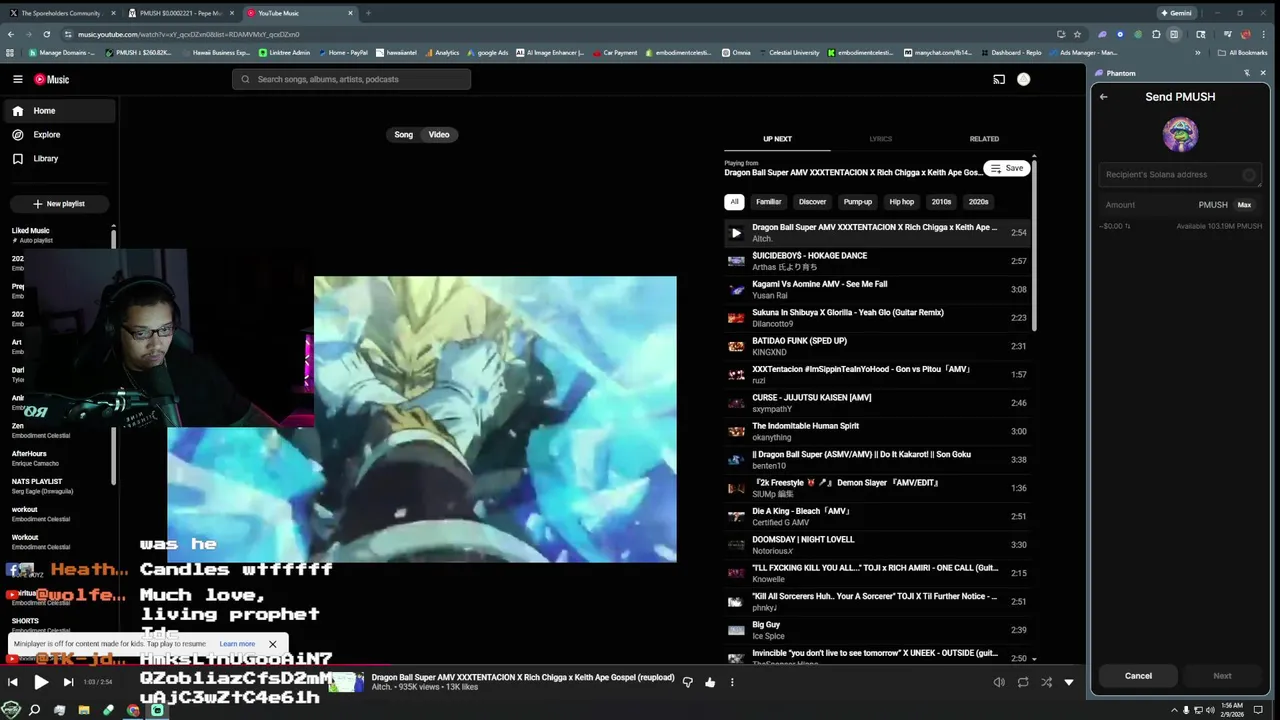
Task: Go back in Phantom Send PMUSH panel
Action: tap(1103, 97)
